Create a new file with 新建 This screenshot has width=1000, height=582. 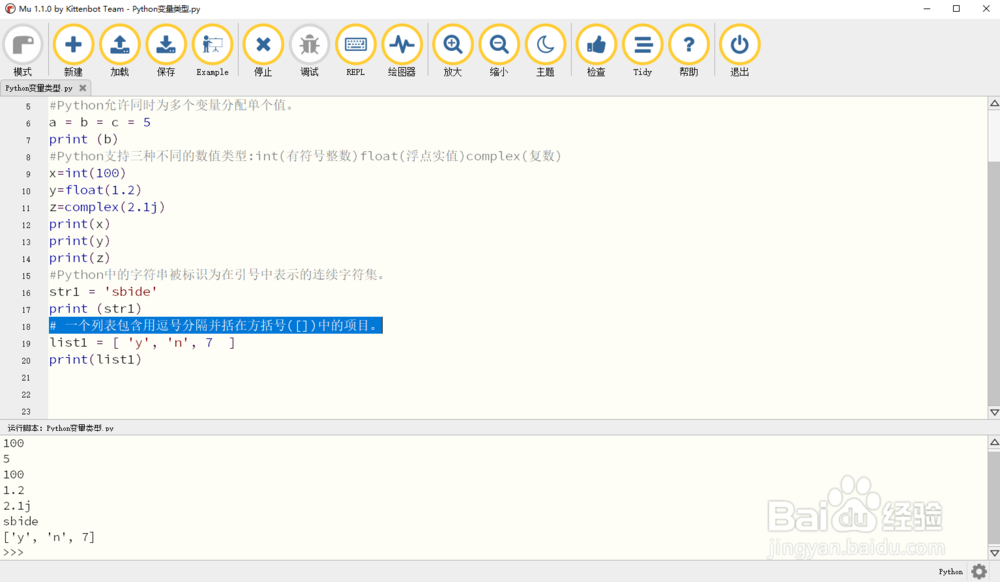73,51
